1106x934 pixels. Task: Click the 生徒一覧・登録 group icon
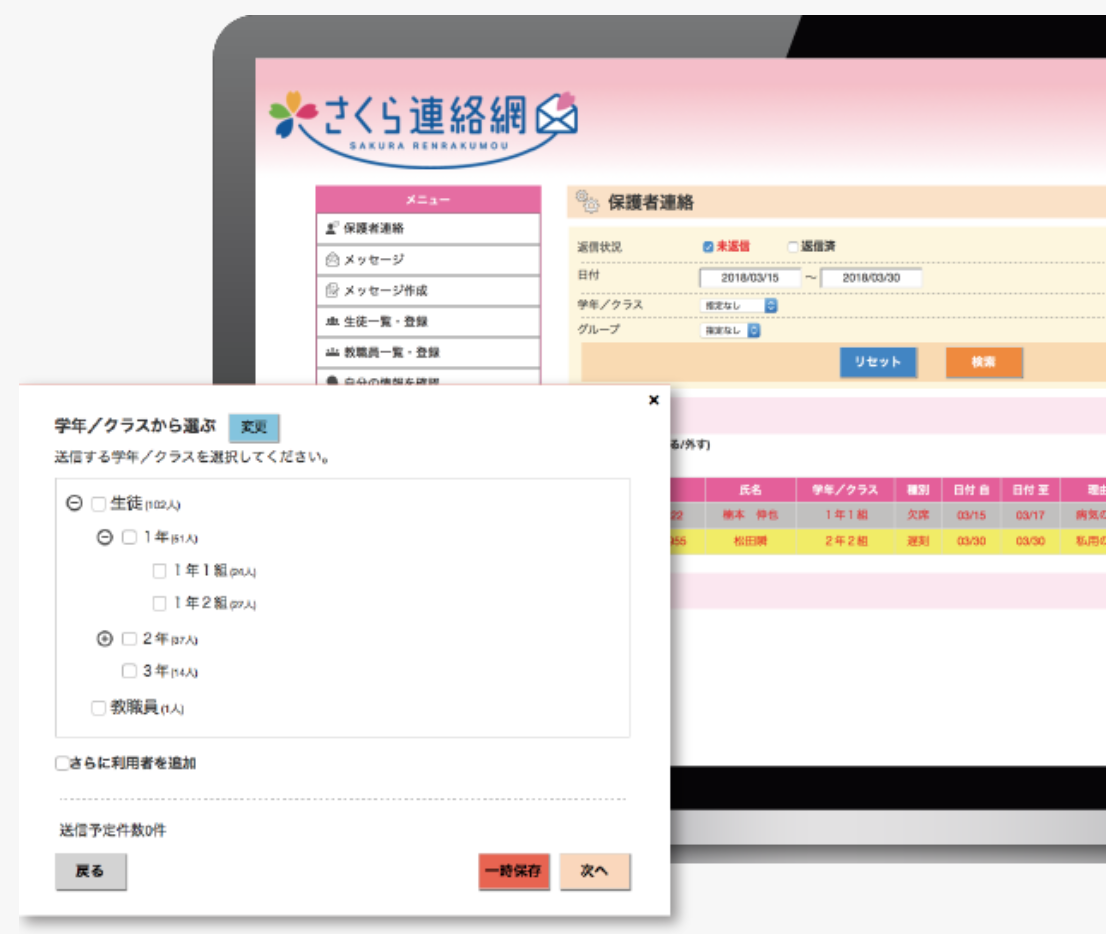(x=332, y=322)
